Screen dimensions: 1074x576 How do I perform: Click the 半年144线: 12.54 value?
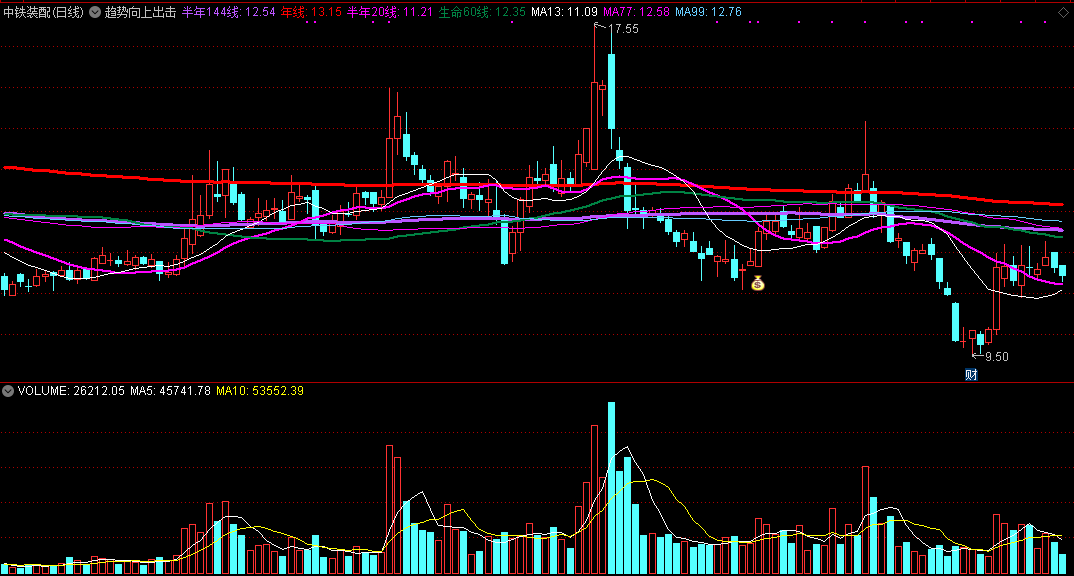[229, 12]
